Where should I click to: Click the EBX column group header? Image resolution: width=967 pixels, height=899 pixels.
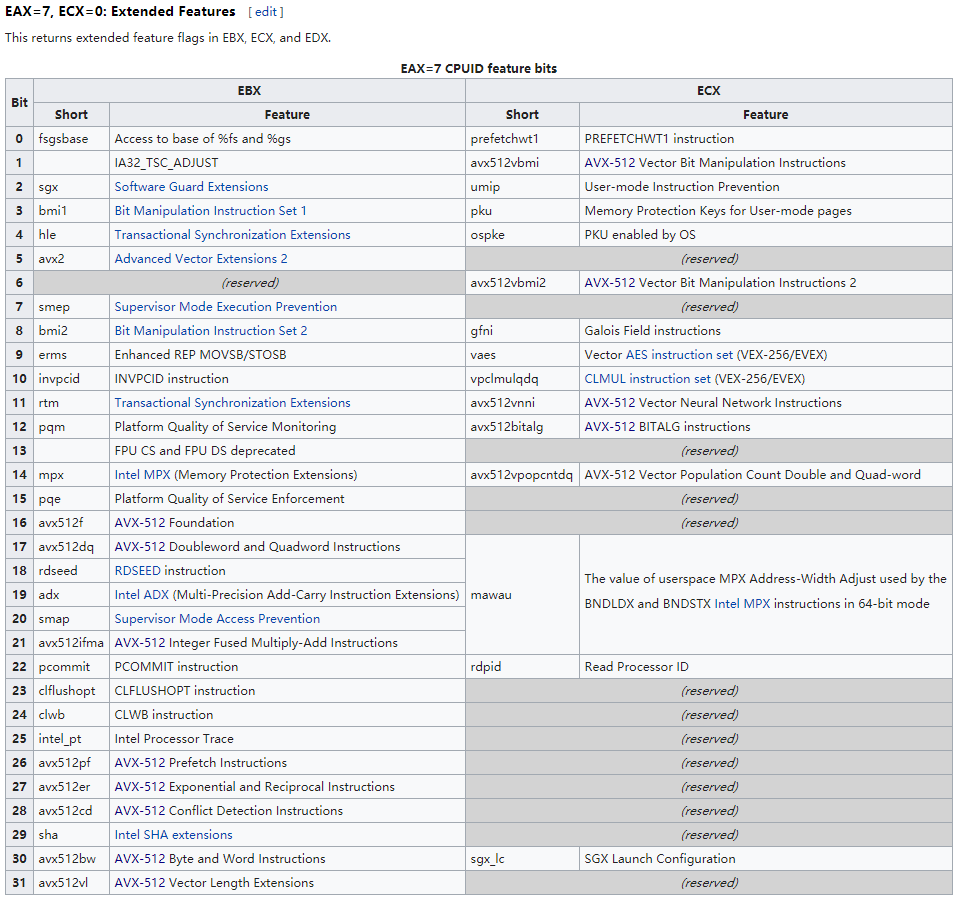(249, 91)
